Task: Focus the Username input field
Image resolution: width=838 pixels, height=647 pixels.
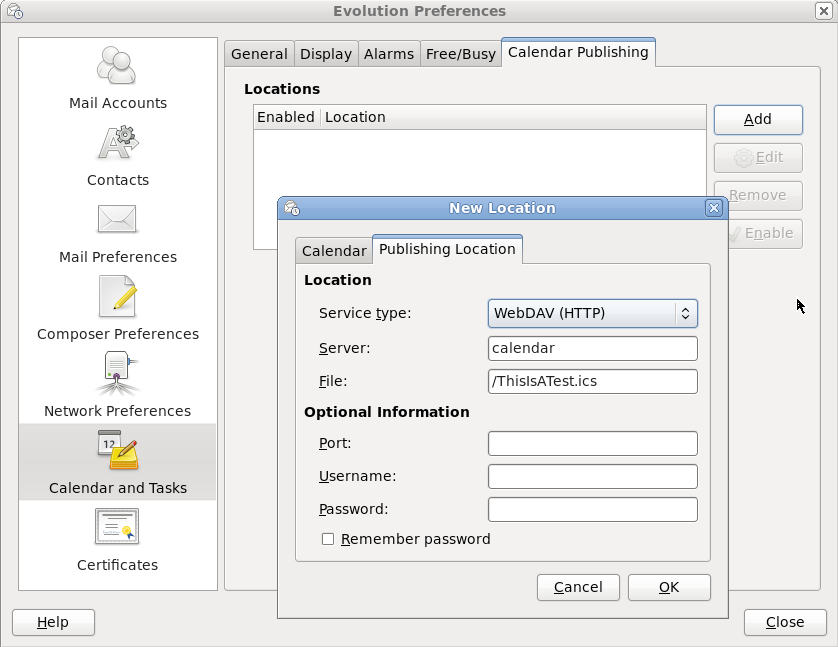Action: point(592,477)
